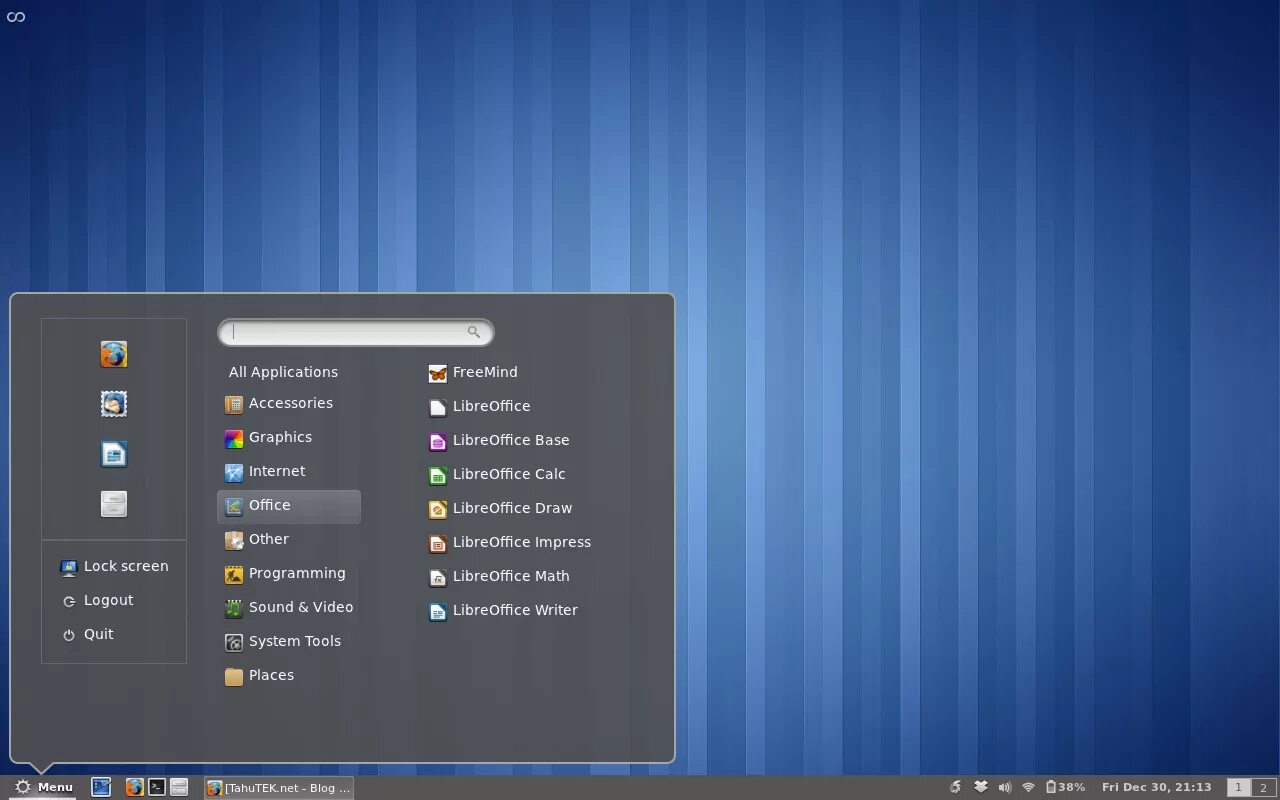Select Quit to shut down
1280x800 pixels.
88,634
